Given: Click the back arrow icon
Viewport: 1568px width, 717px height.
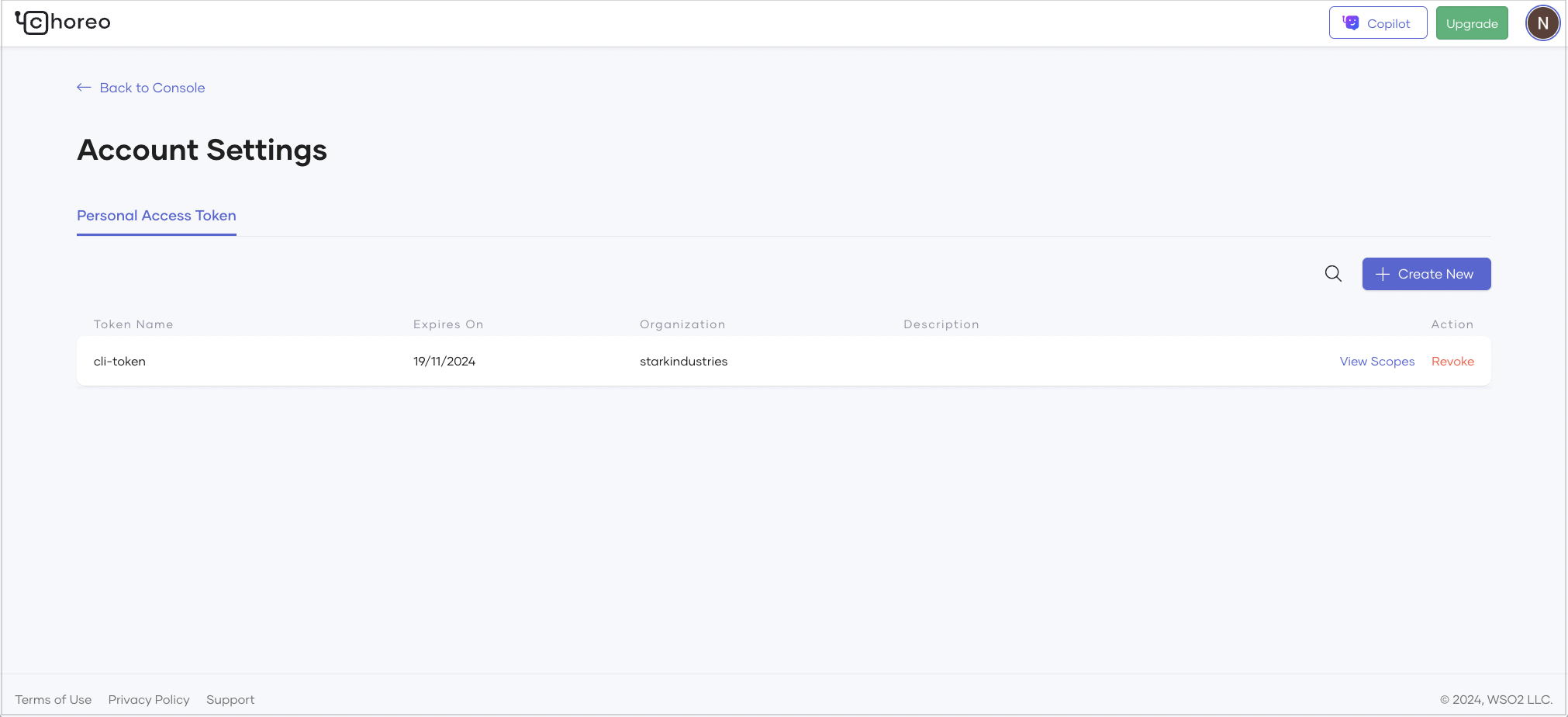Looking at the screenshot, I should (x=83, y=87).
